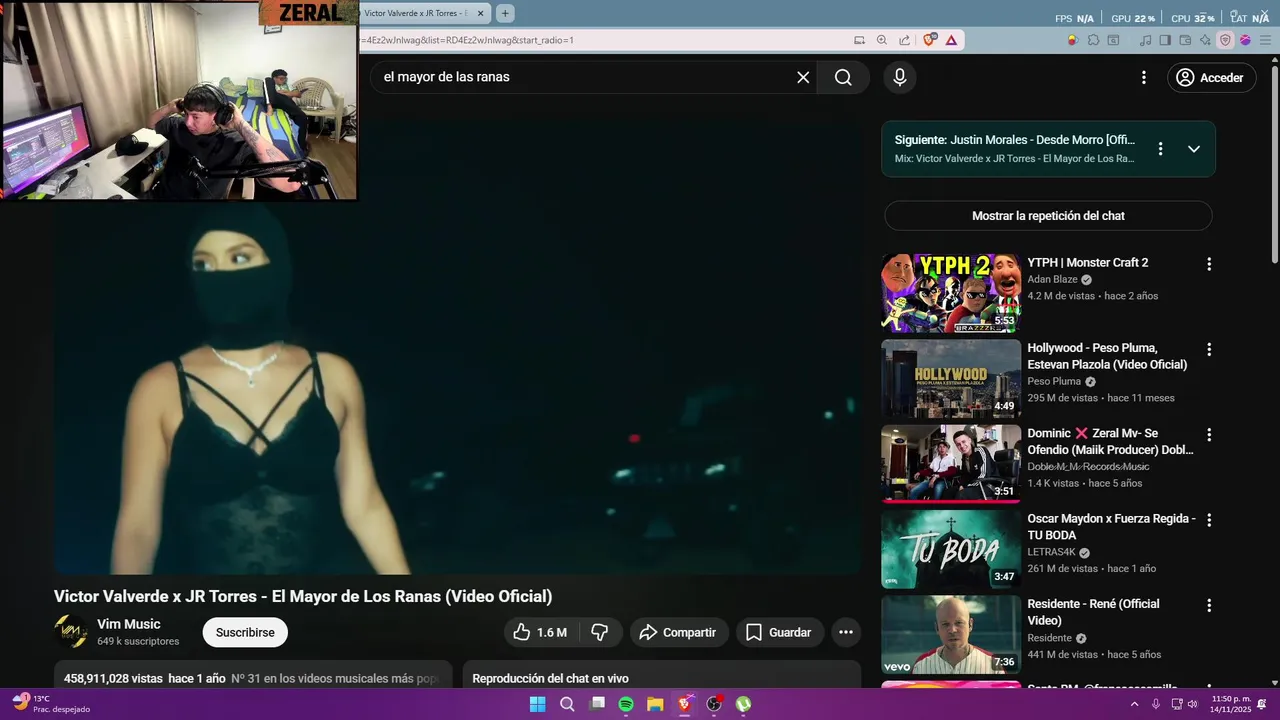This screenshot has height=720, width=1280.
Task: Open Windows Start menu
Action: (x=537, y=704)
